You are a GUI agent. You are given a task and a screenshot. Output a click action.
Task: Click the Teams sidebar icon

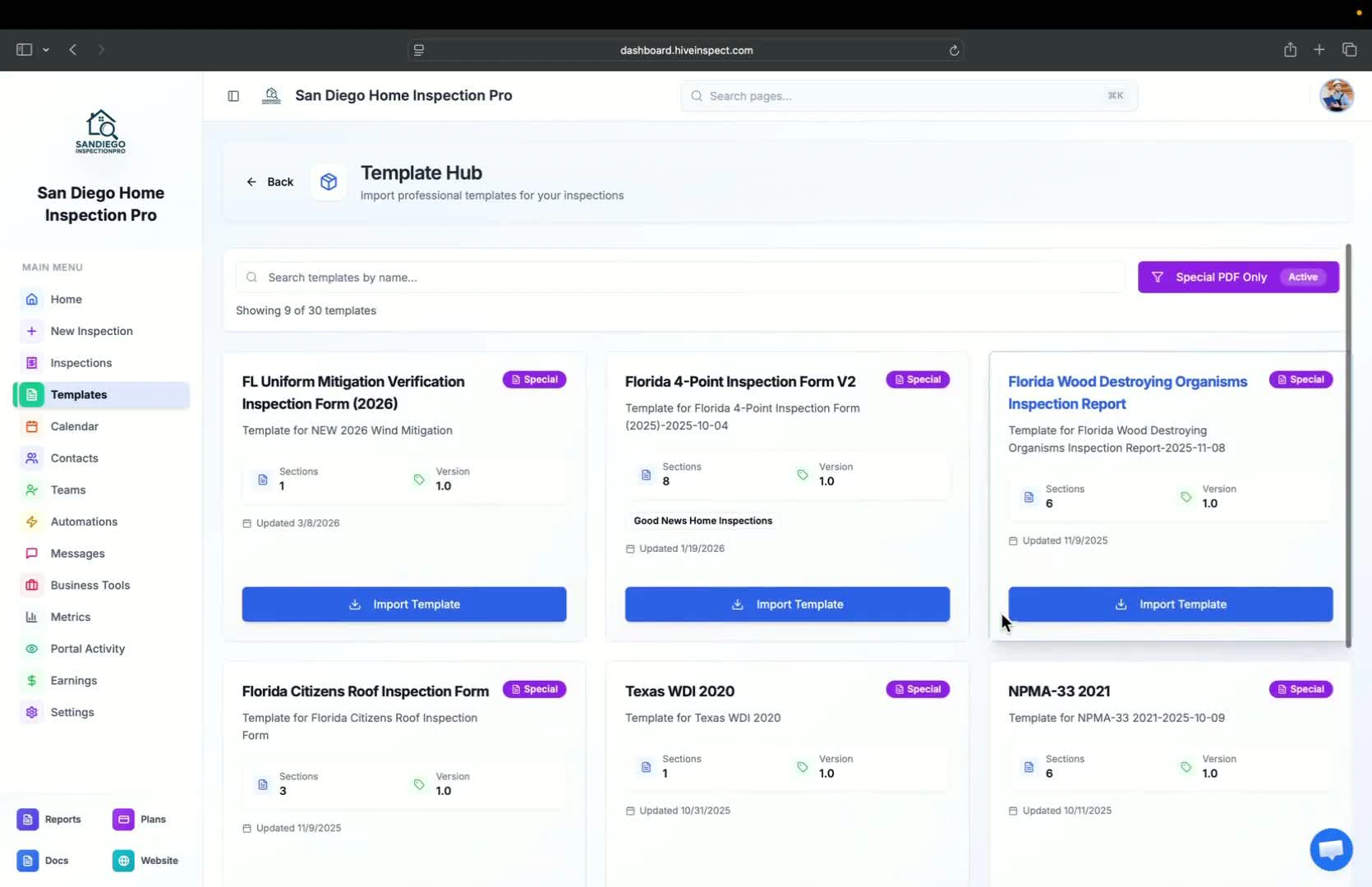tap(31, 489)
